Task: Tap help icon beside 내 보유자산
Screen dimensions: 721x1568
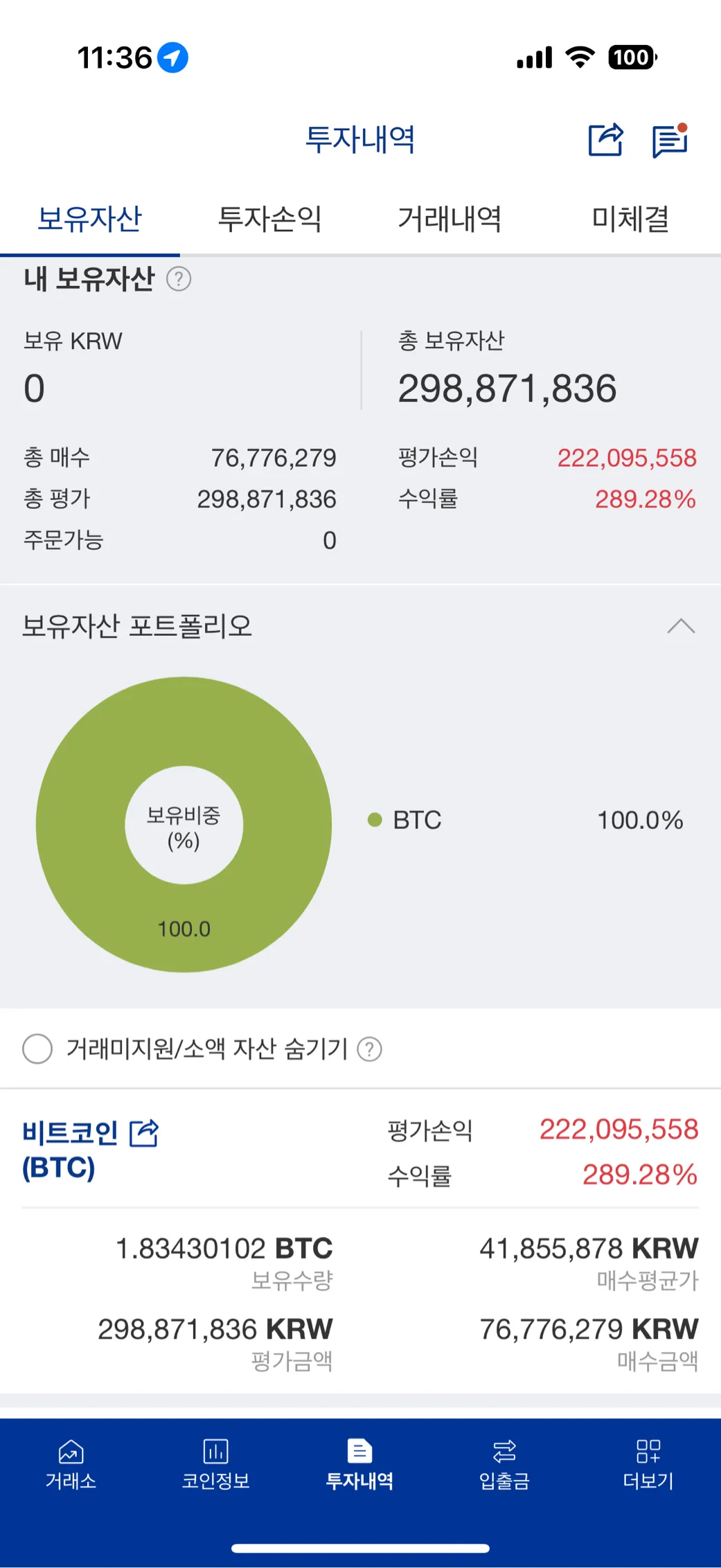Action: (x=179, y=279)
